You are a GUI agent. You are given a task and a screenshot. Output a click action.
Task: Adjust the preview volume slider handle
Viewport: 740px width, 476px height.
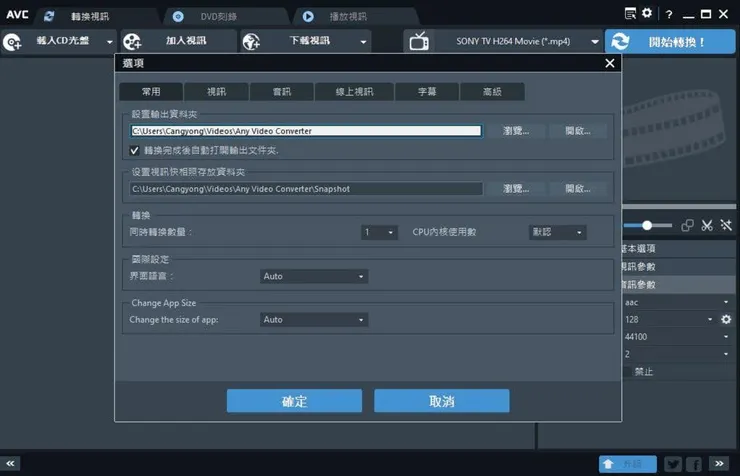tap(647, 225)
